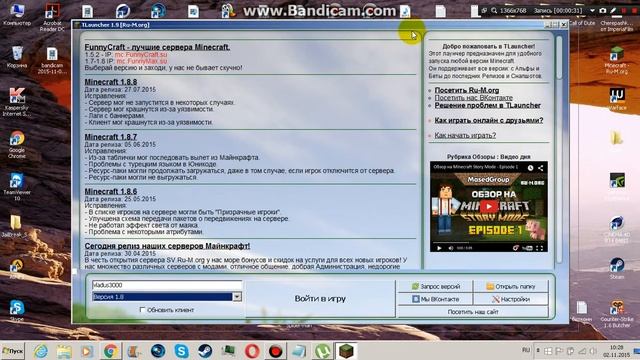
Task: Click the Watch later clock icon on video
Action: (530, 168)
